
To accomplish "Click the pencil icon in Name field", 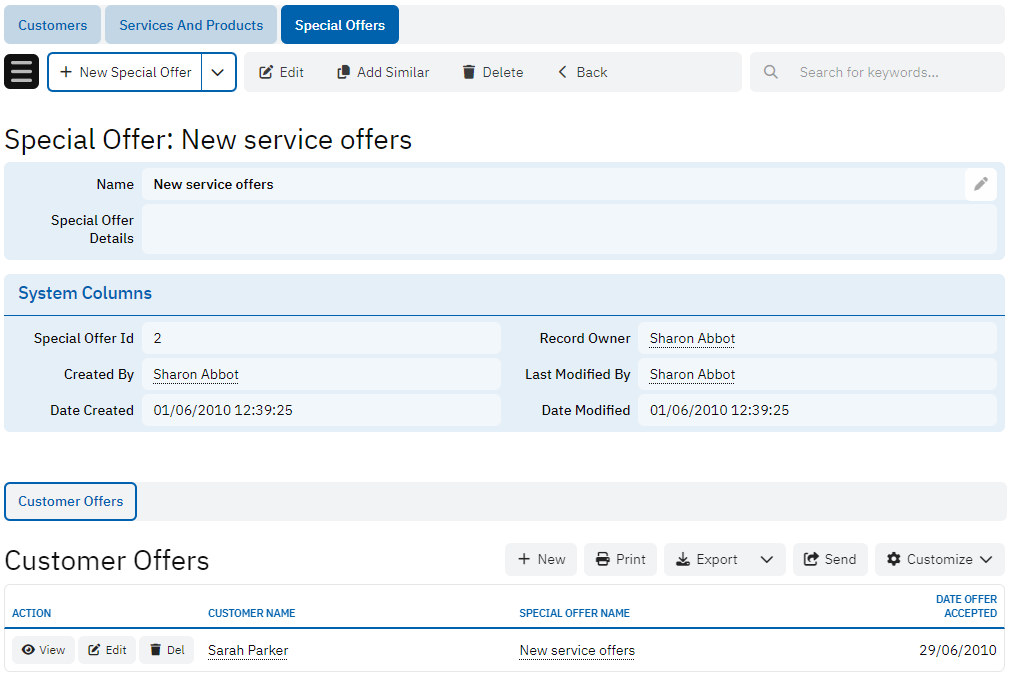I will [x=980, y=184].
